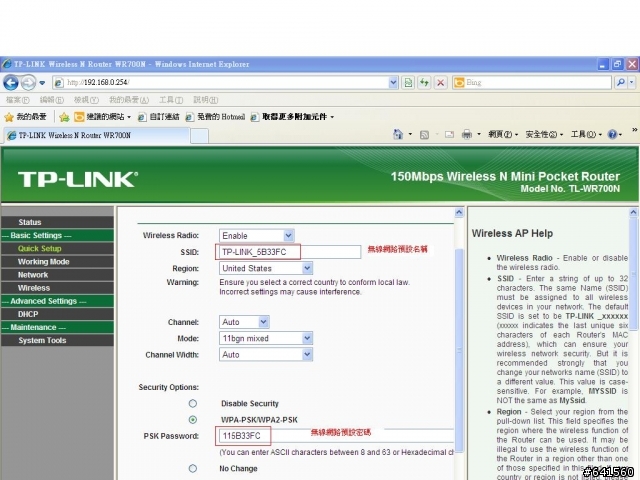Click the 我的最愛 favorites star button

[25, 117]
